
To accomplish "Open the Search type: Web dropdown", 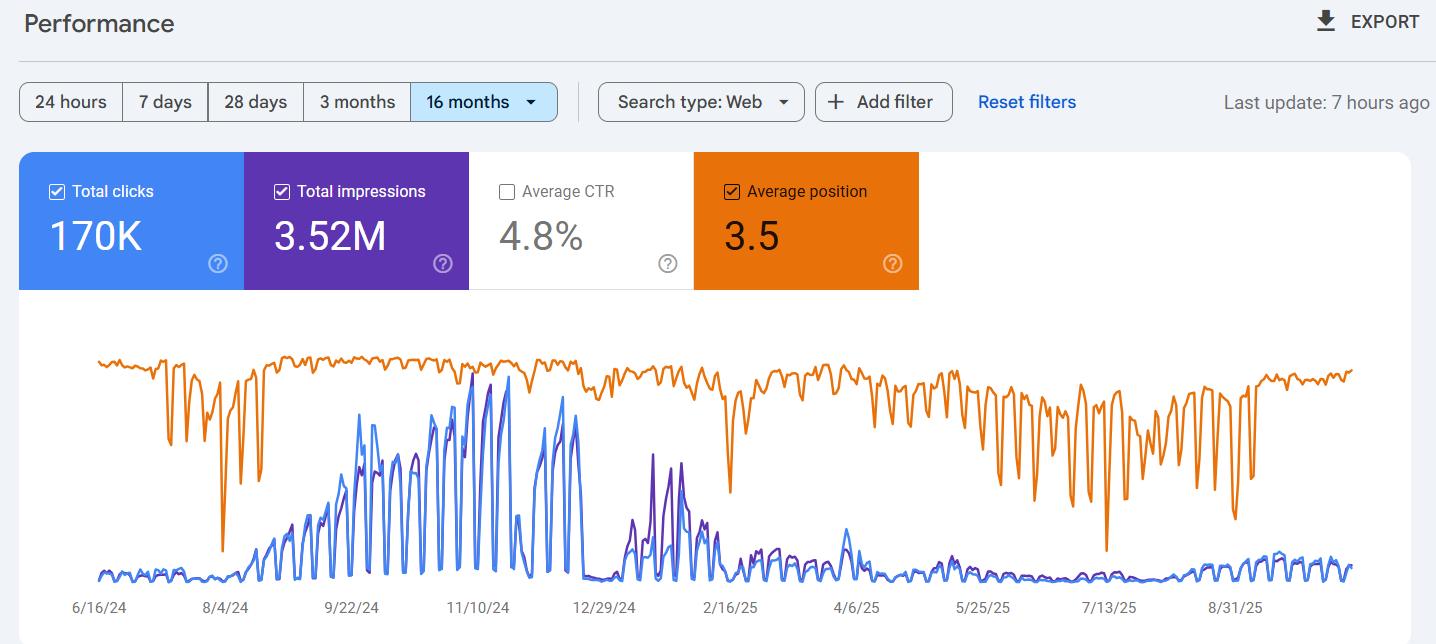I will click(700, 101).
